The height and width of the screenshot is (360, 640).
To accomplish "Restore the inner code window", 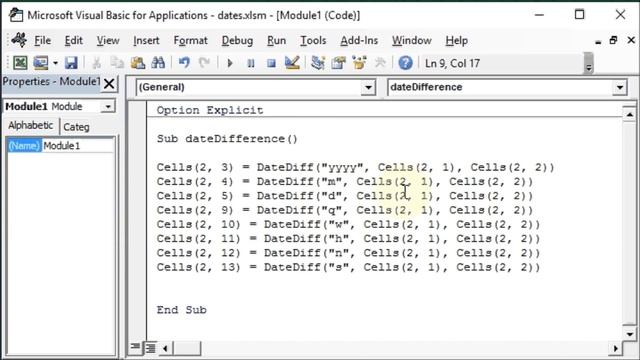I will [x=613, y=40].
